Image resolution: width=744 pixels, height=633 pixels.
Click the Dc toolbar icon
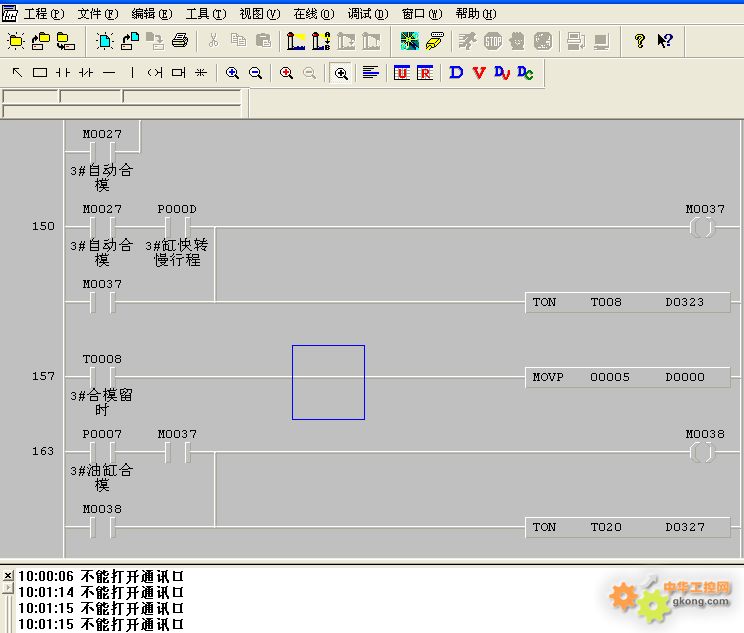click(525, 73)
